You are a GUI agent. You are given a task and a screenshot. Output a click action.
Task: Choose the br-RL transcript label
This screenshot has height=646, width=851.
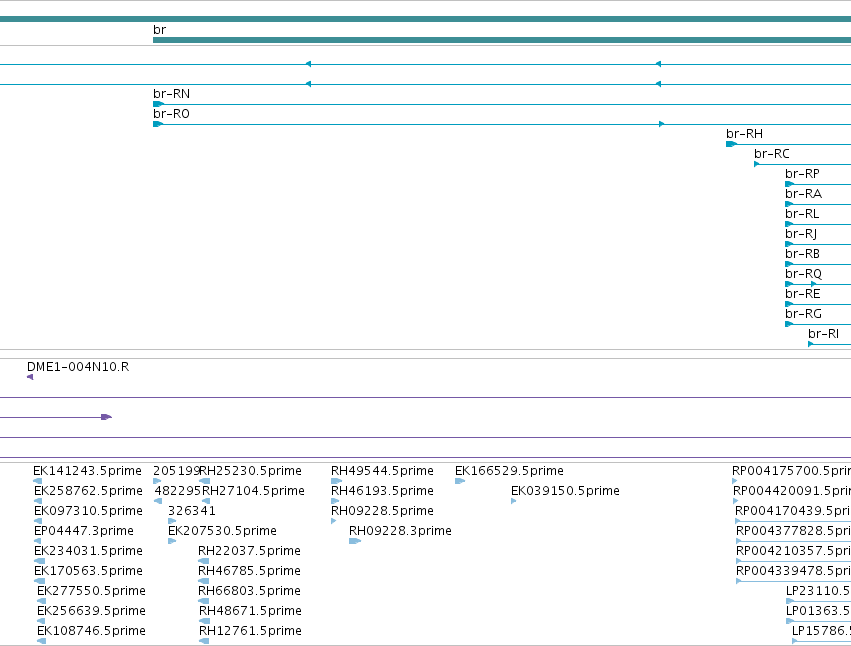[802, 214]
